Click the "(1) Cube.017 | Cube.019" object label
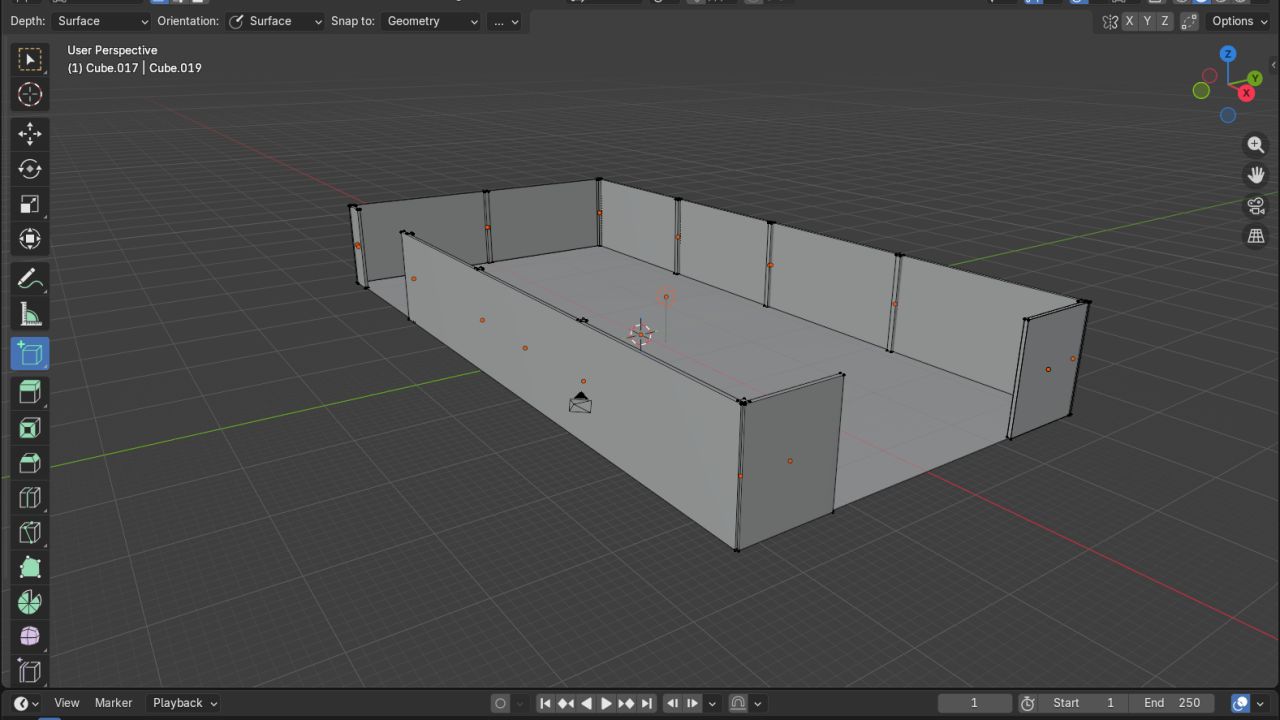This screenshot has height=720, width=1280. tap(134, 68)
